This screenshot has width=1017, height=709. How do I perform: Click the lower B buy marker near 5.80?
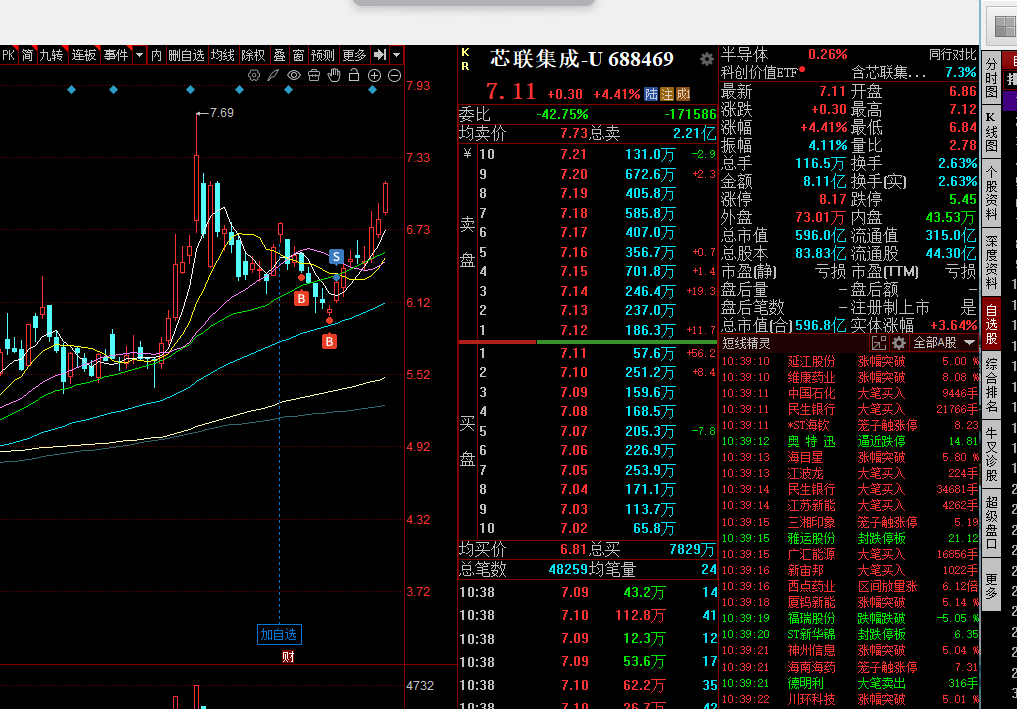click(329, 341)
